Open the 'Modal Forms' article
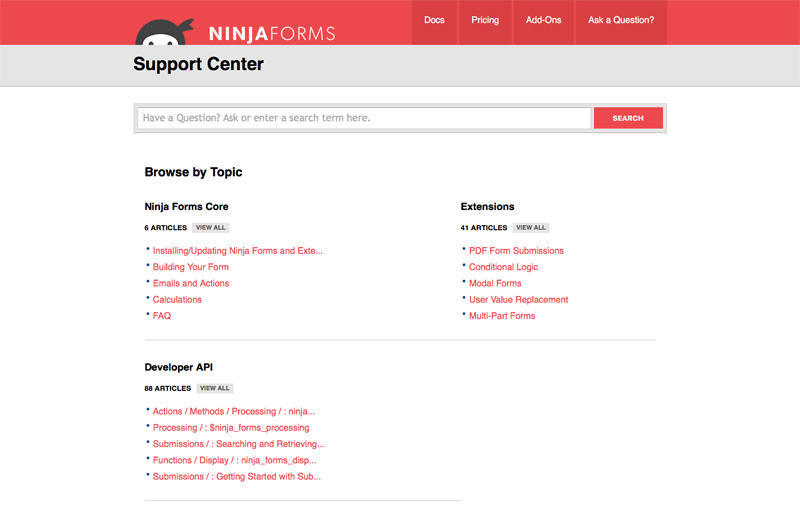Screen dimensions: 800x529 pos(495,283)
